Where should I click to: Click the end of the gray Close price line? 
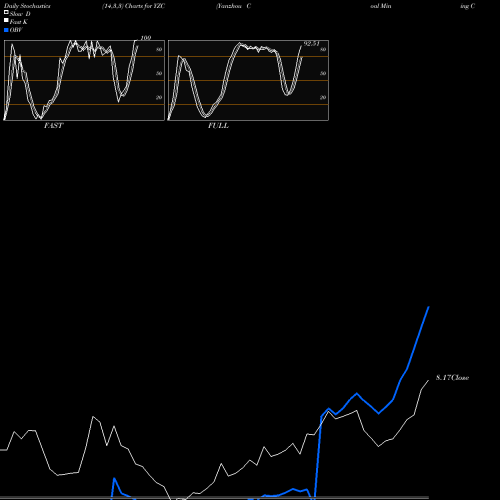(x=429, y=380)
